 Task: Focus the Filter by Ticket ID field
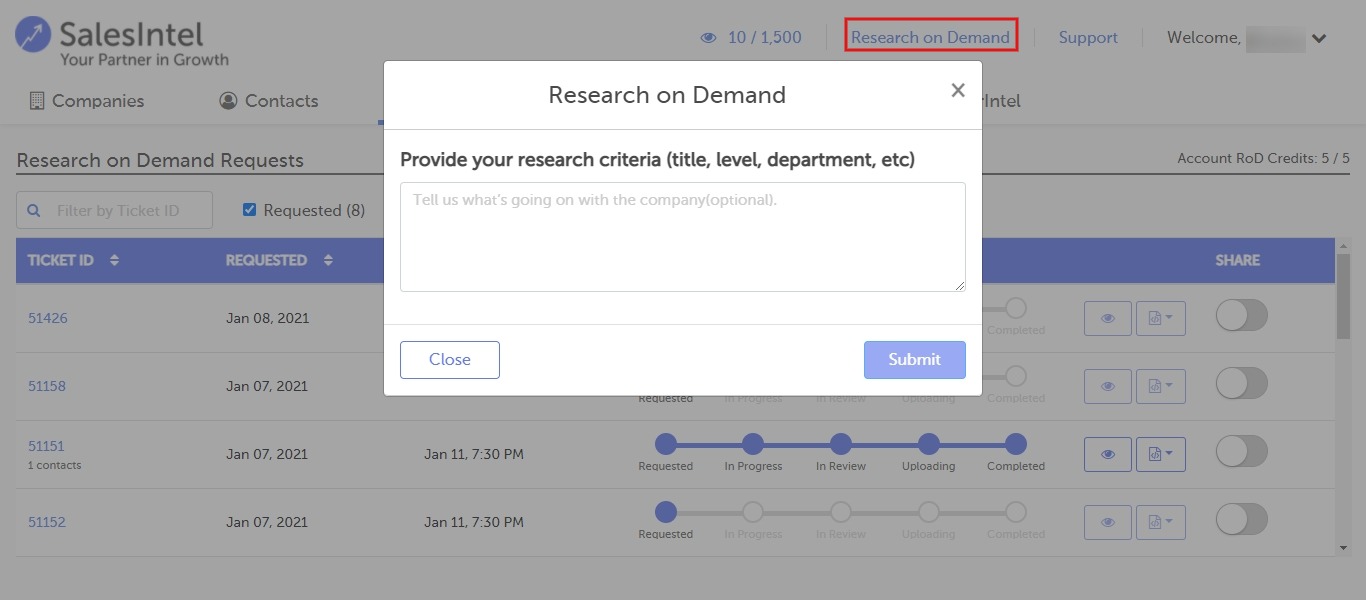click(x=114, y=210)
